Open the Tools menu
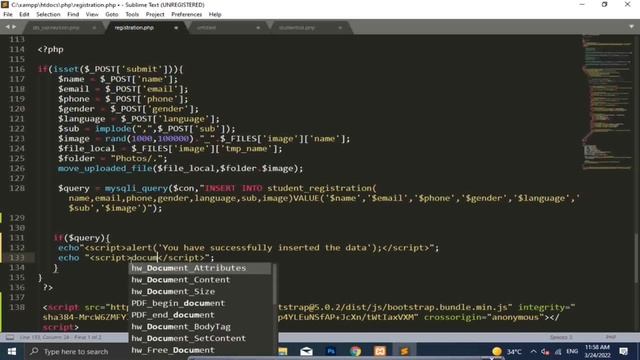Viewport: 640px width, 360px height. (x=132, y=14)
